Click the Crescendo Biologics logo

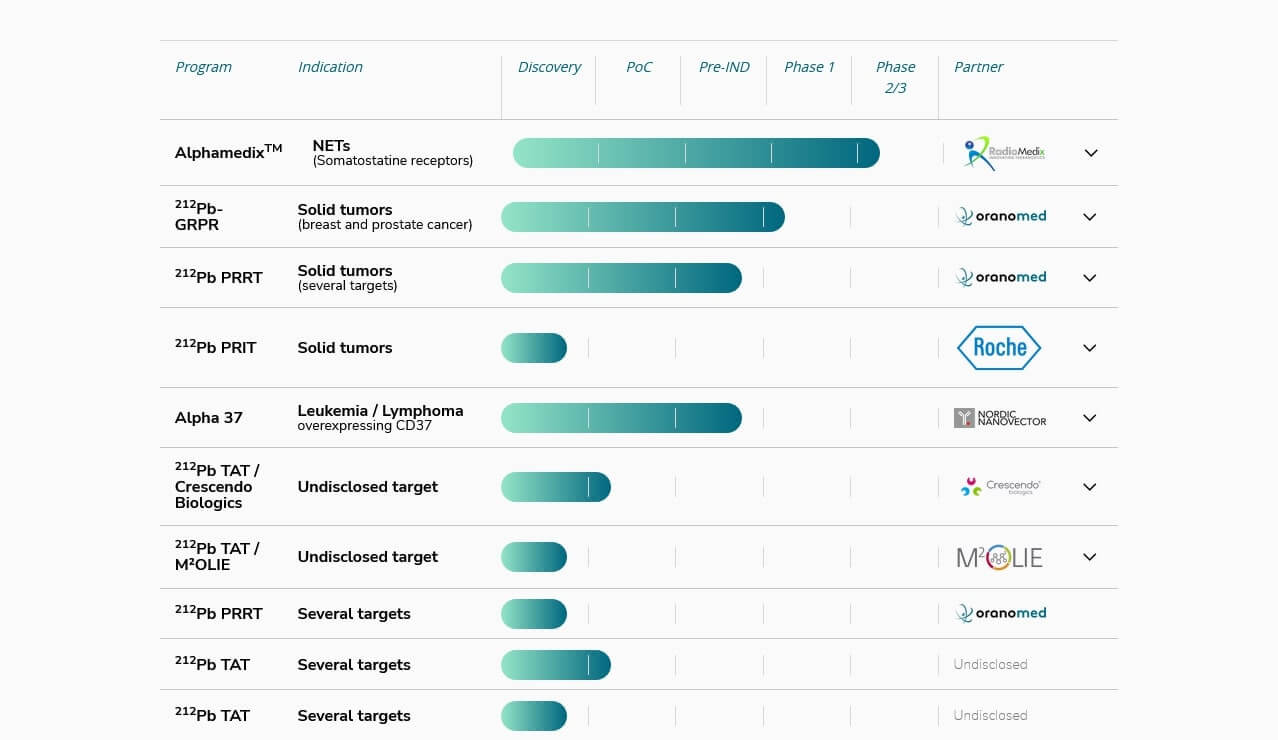(x=1000, y=487)
